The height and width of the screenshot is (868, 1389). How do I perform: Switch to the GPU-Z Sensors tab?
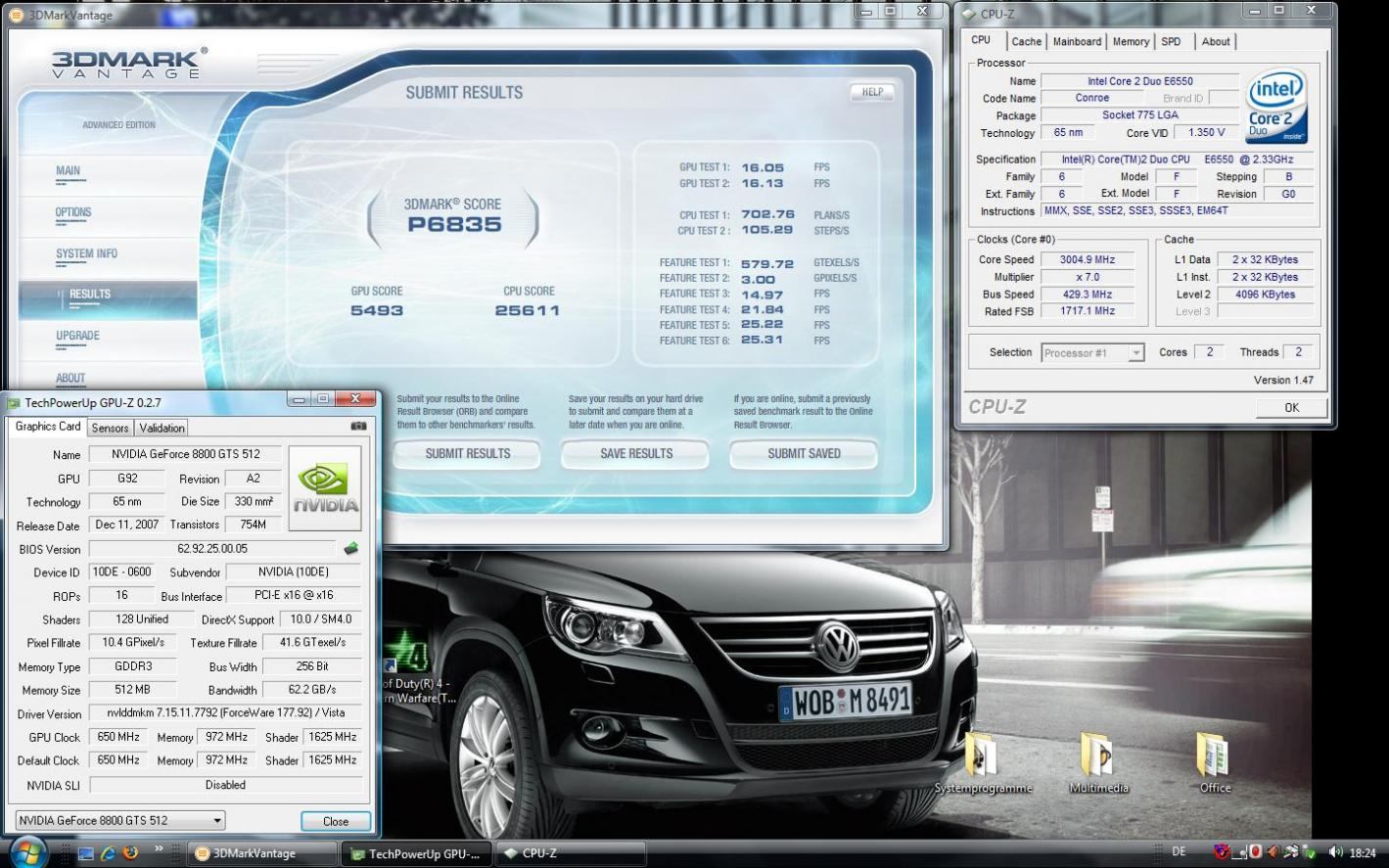pos(110,428)
